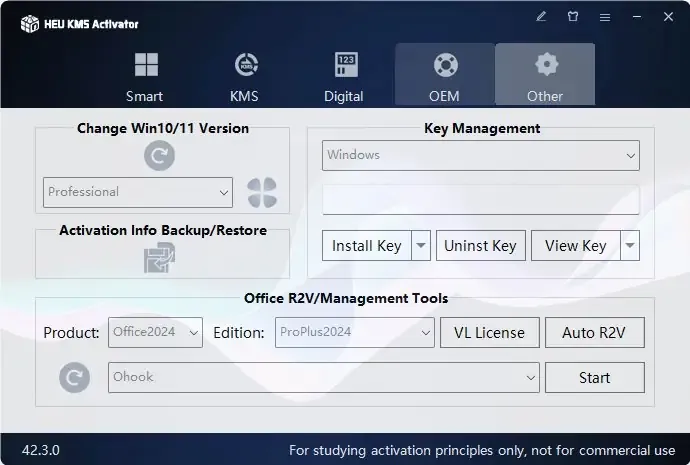The width and height of the screenshot is (690, 465).
Task: Switch to the KMS tab
Action: click(x=245, y=77)
